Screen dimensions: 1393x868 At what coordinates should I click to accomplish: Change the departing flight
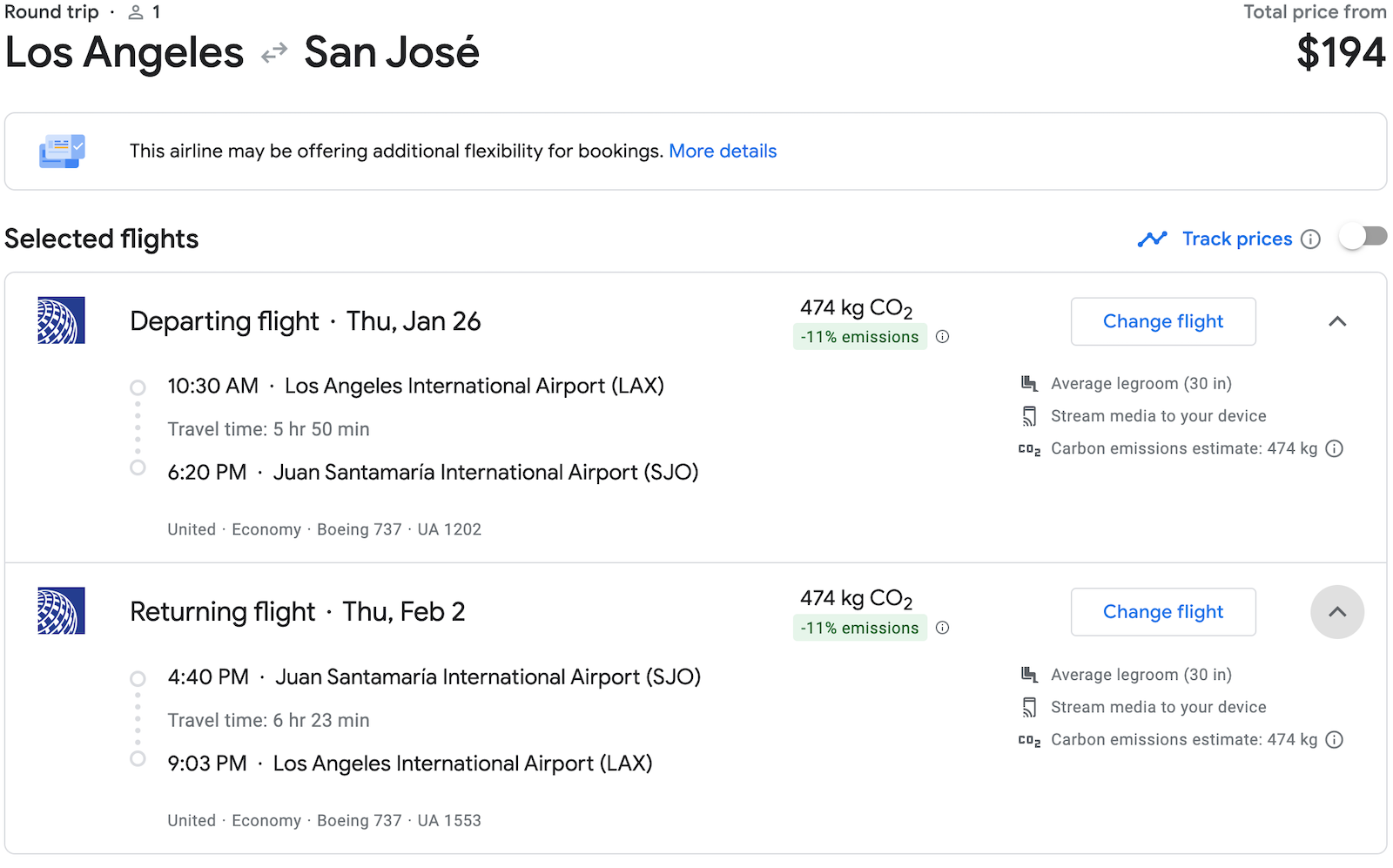tap(1162, 321)
